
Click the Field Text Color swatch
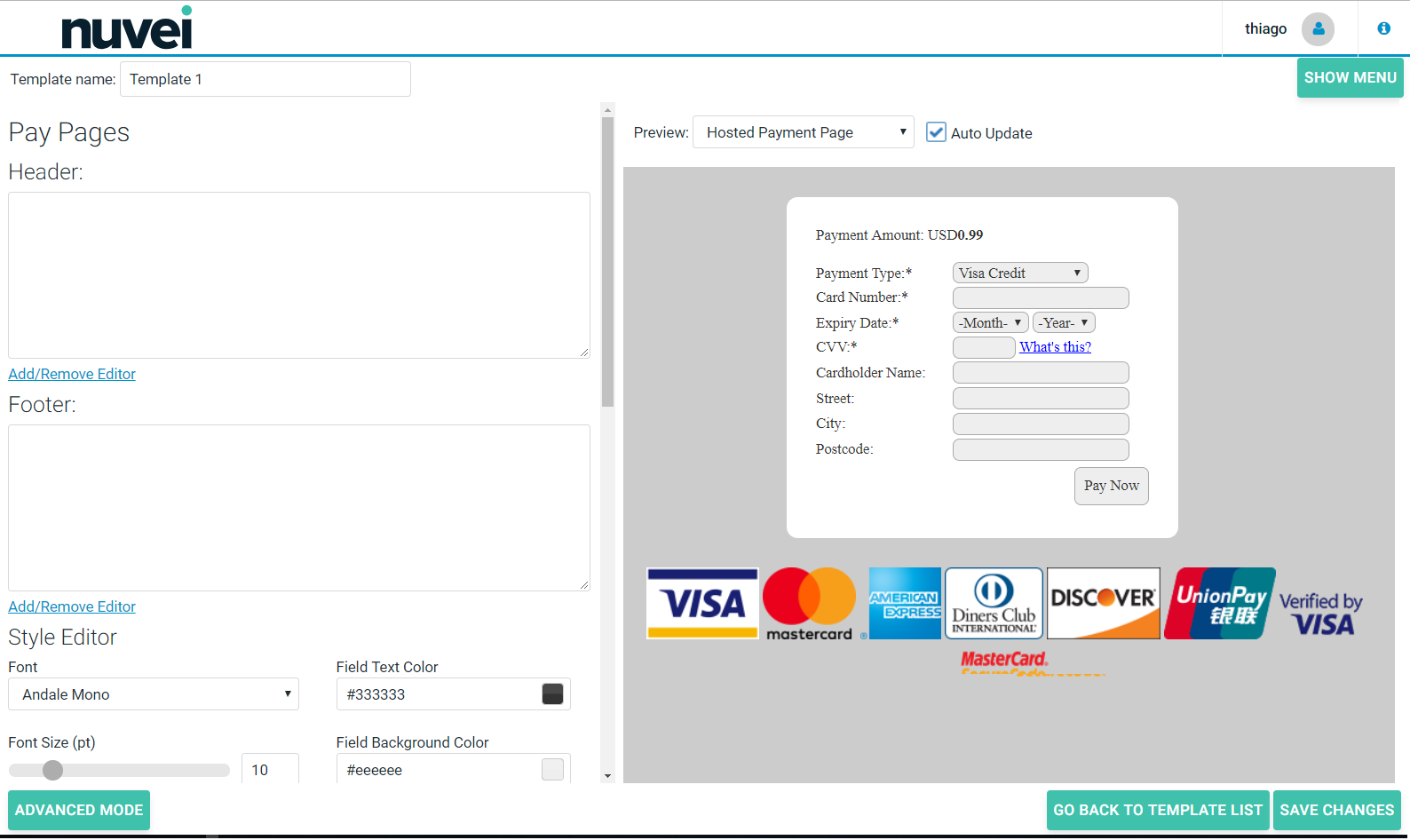click(552, 694)
